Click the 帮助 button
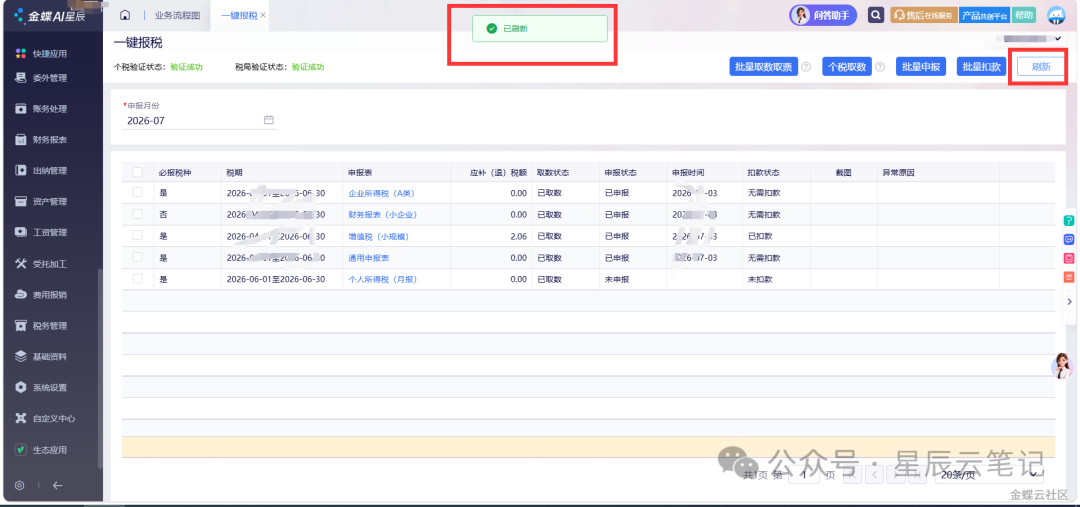 point(1024,15)
